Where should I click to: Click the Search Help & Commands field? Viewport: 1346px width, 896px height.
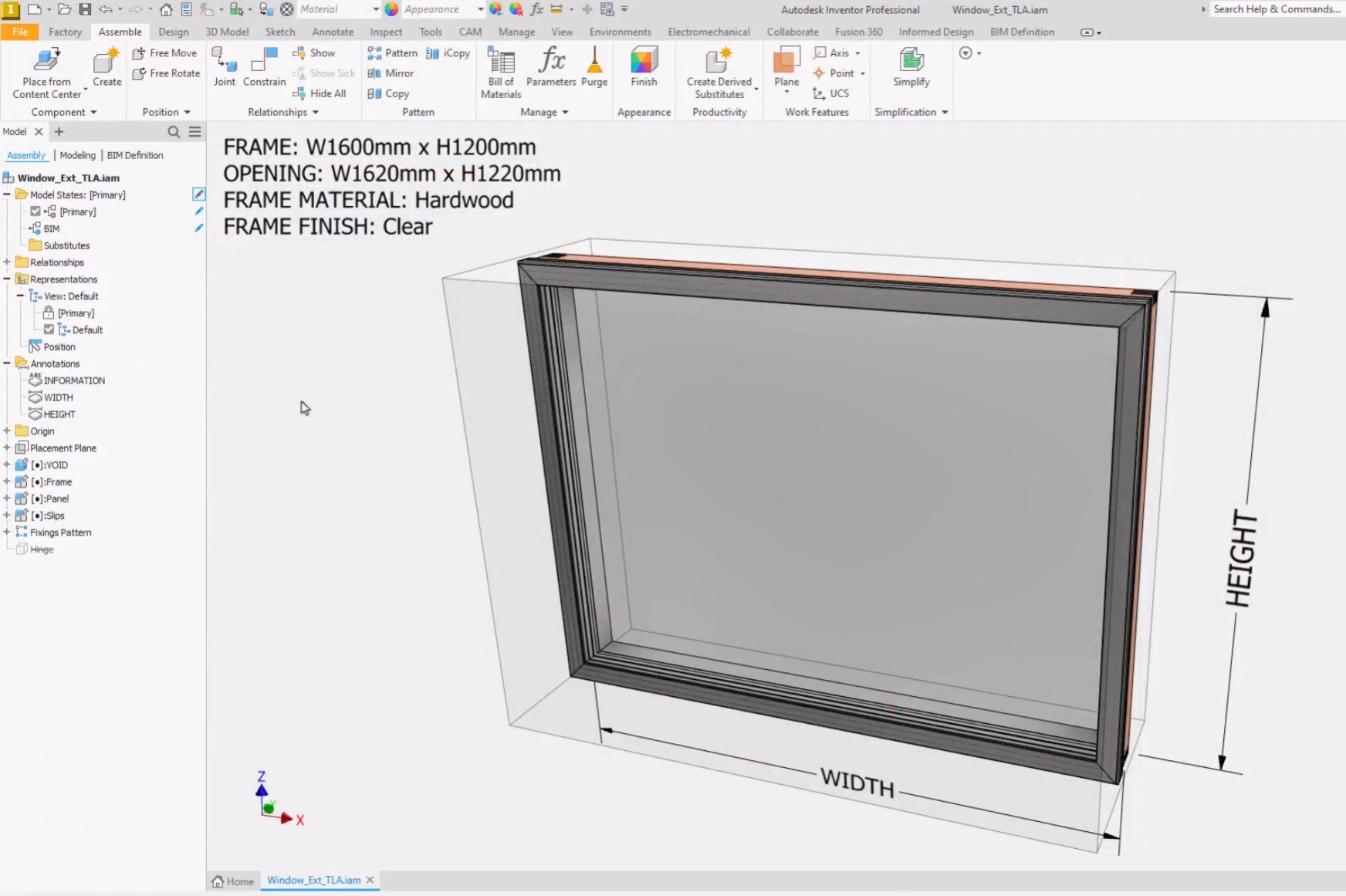pyautogui.click(x=1276, y=9)
